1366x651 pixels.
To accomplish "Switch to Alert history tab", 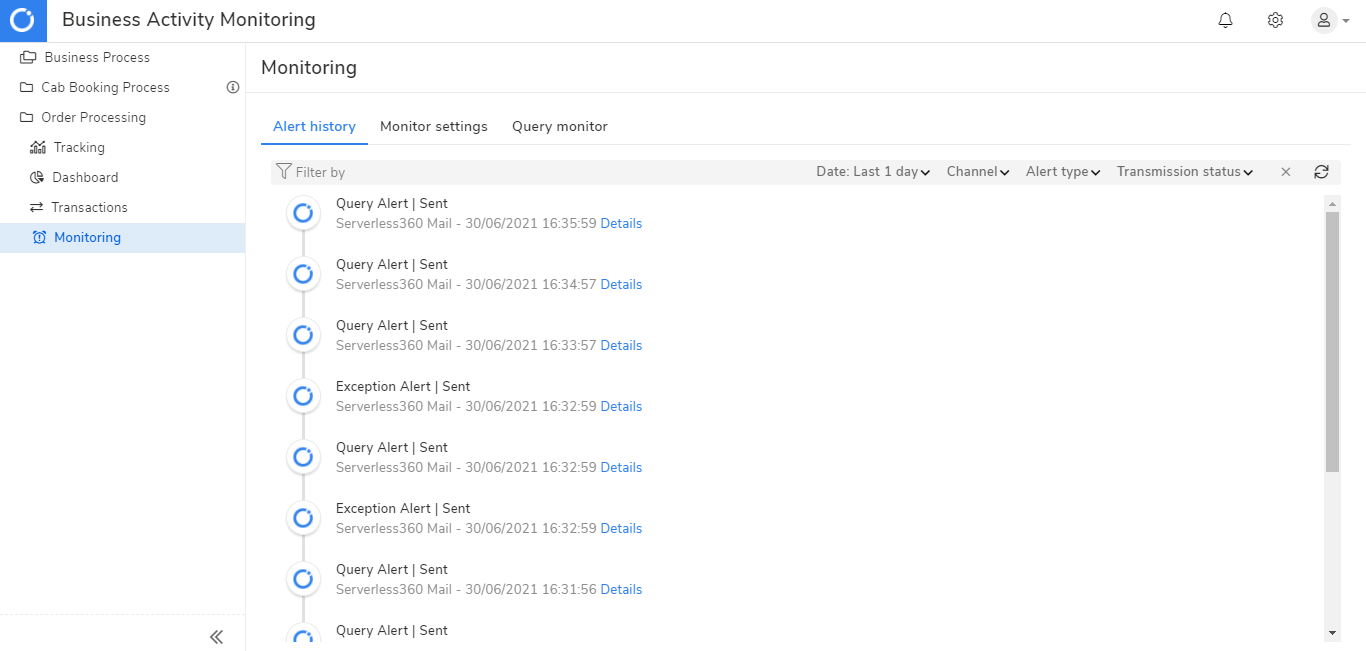I will tap(314, 126).
